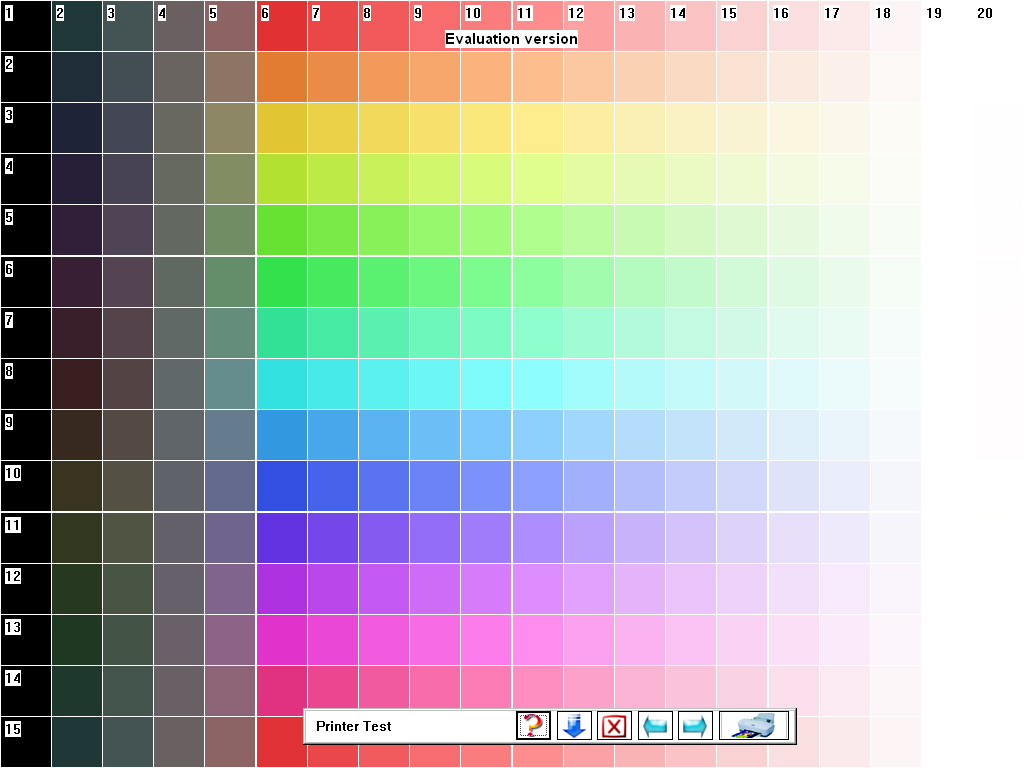Choose the cyan swatch in row 8, column 6
The width and height of the screenshot is (1024, 768).
[281, 384]
